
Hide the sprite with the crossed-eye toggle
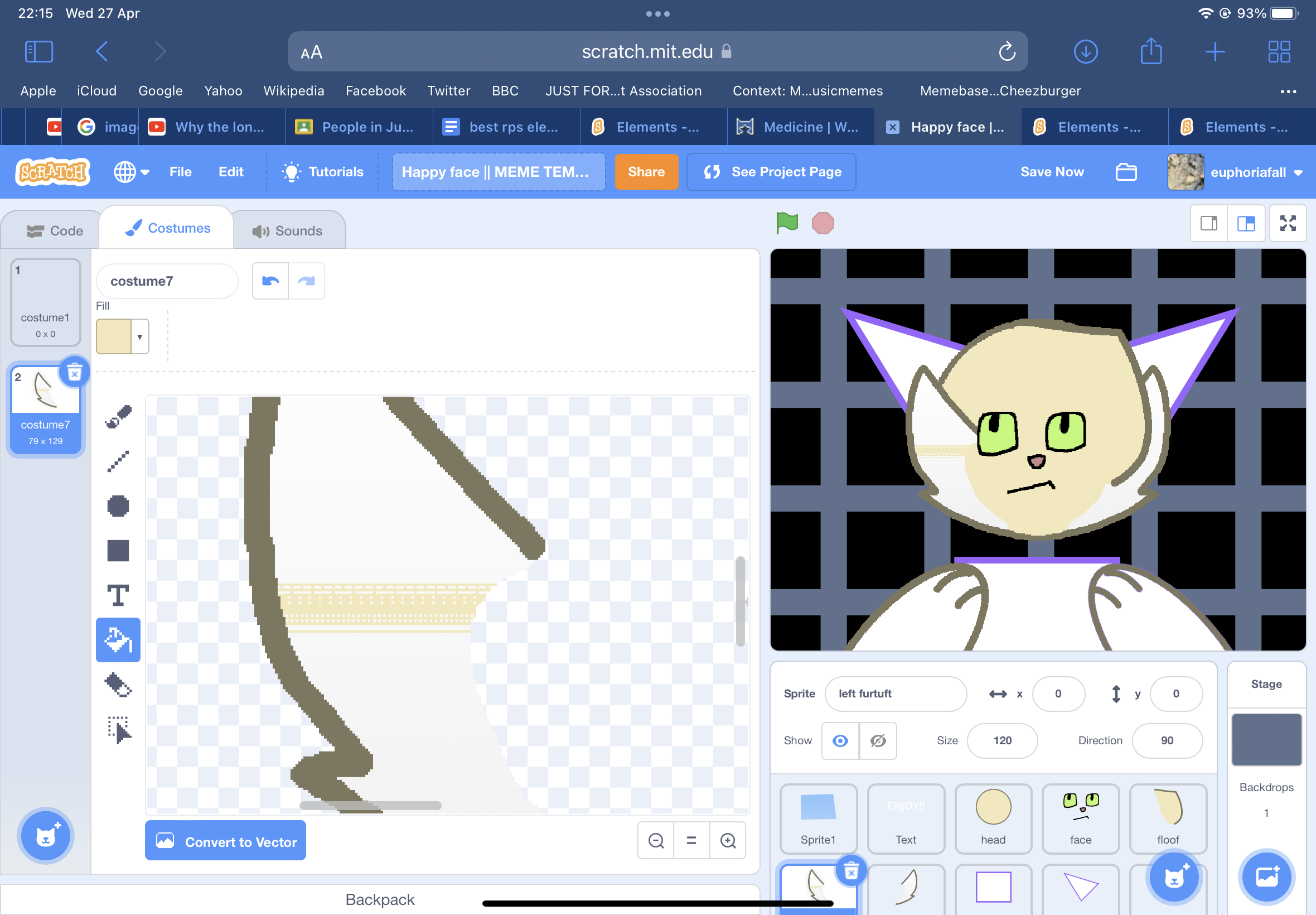coord(877,741)
